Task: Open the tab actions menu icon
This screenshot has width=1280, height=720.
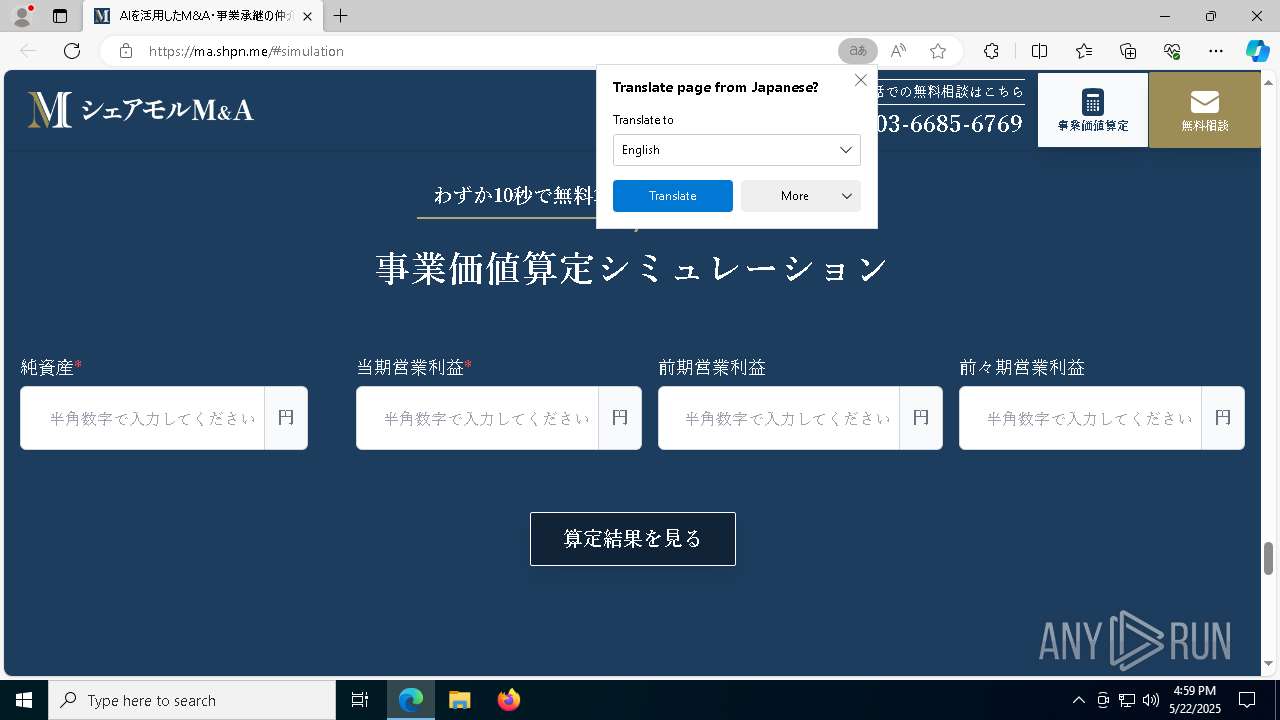Action: [60, 16]
